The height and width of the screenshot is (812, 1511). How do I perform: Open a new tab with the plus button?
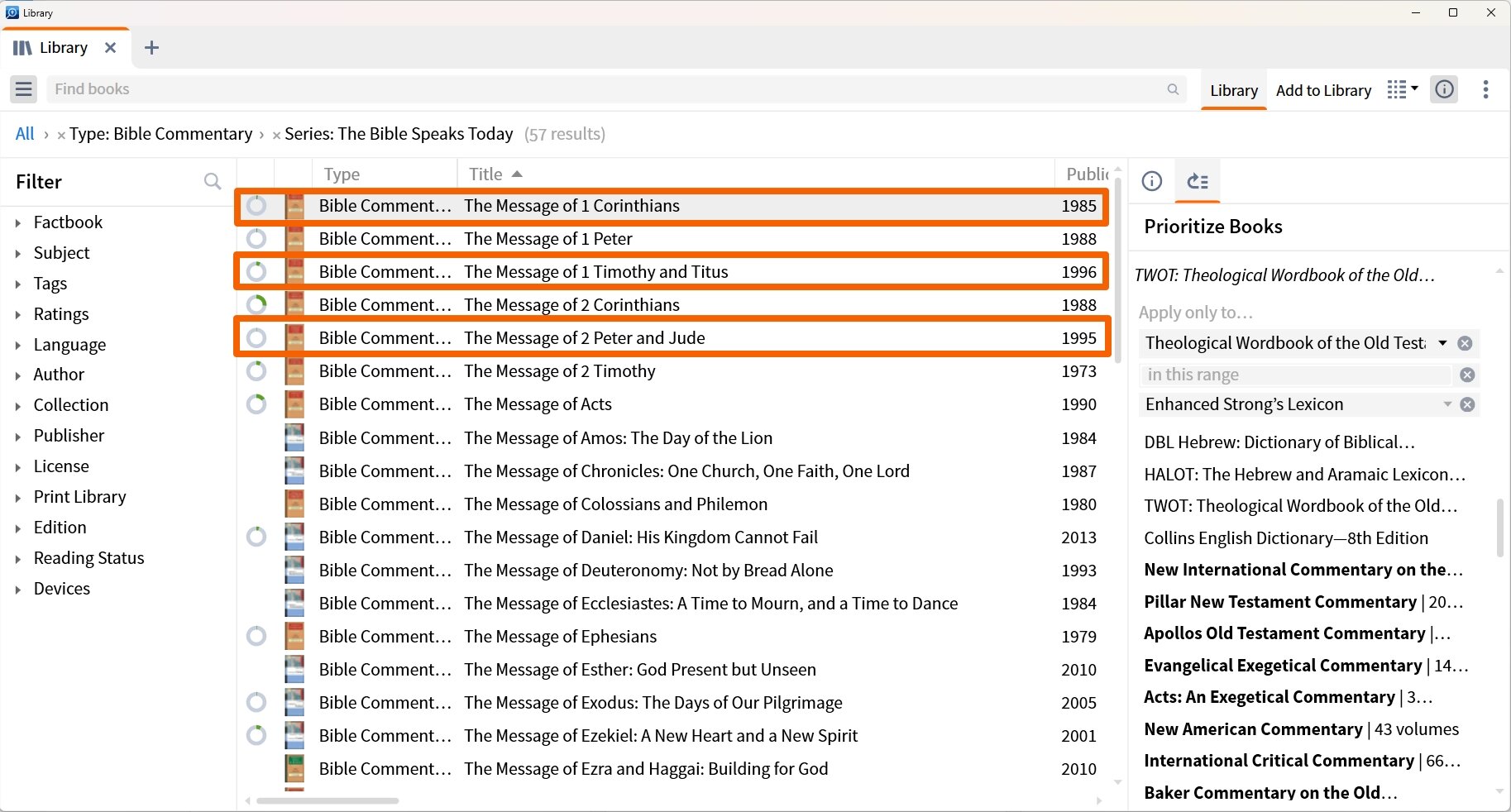coord(151,48)
